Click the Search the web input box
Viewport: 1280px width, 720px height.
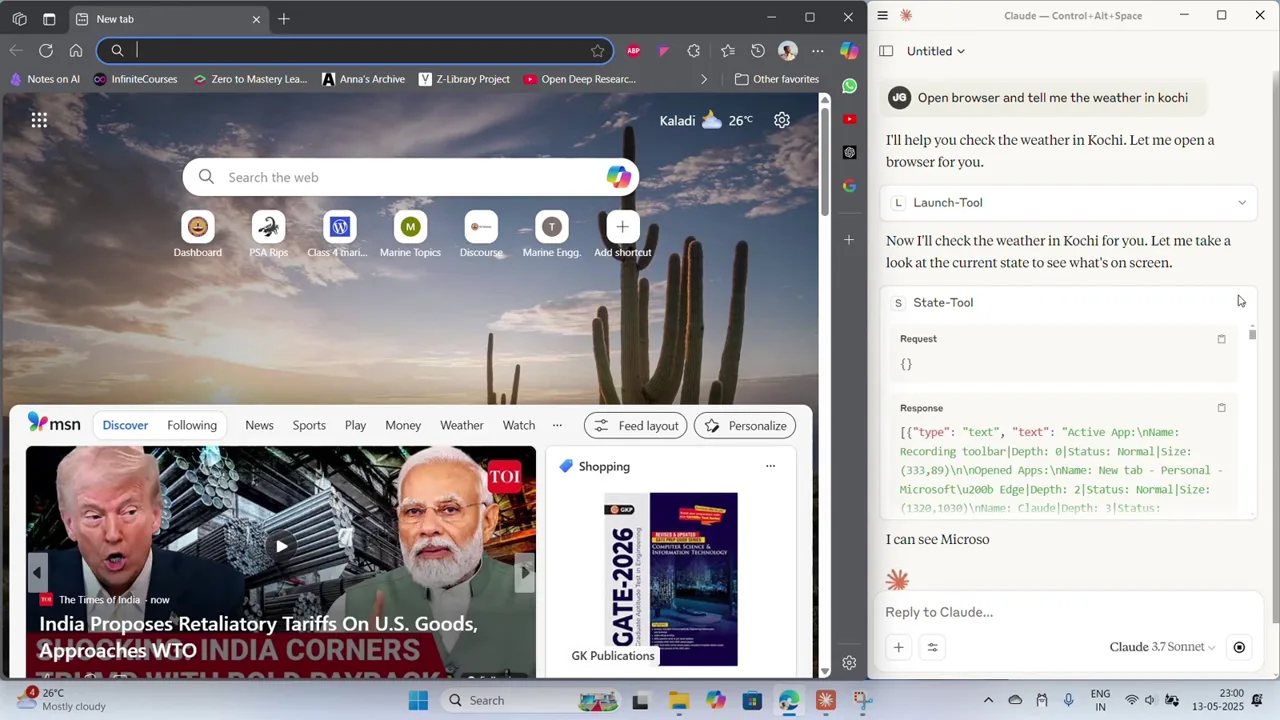pos(410,177)
